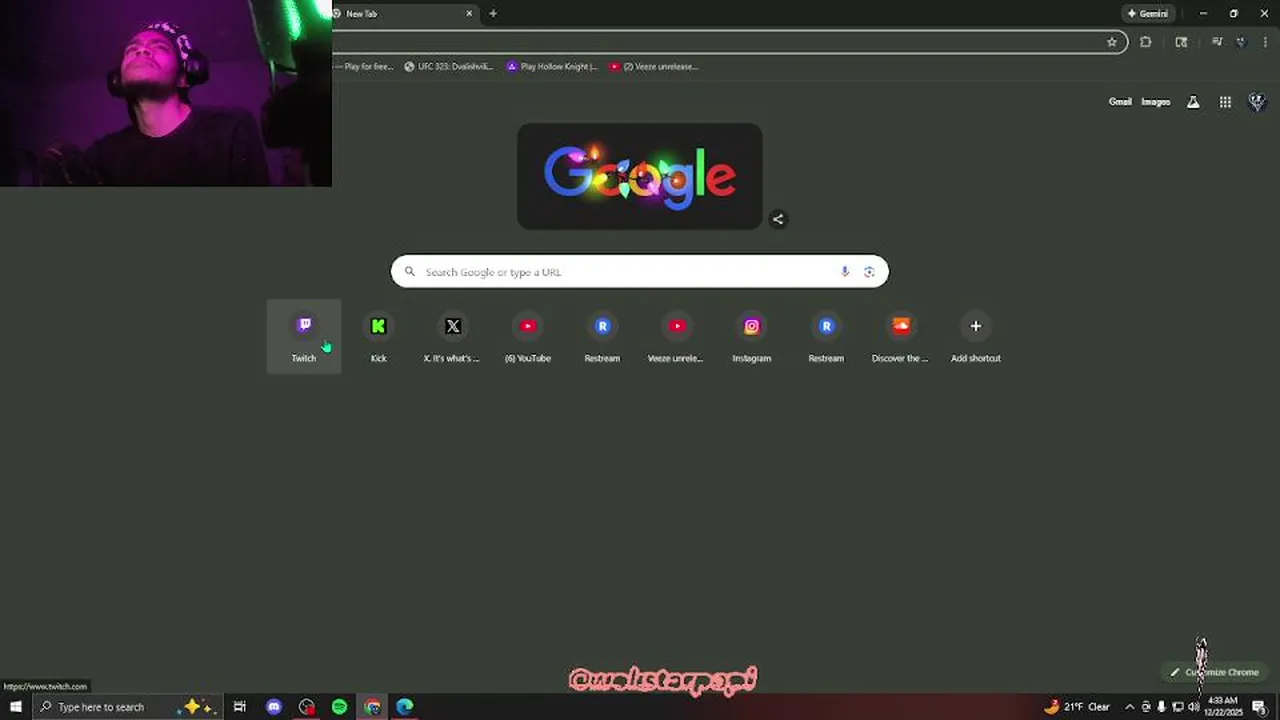Open the volume control in system tray
This screenshot has width=1280, height=720.
click(x=1194, y=707)
